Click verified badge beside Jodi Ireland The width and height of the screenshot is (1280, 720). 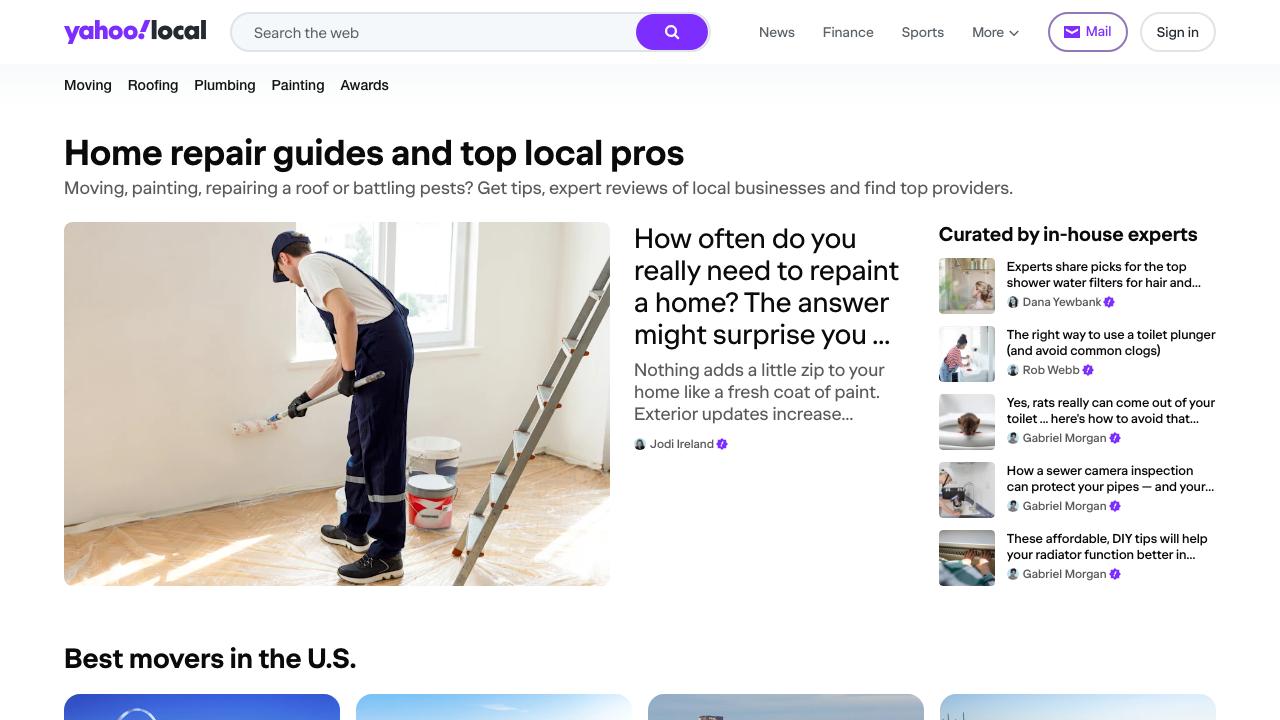click(722, 444)
